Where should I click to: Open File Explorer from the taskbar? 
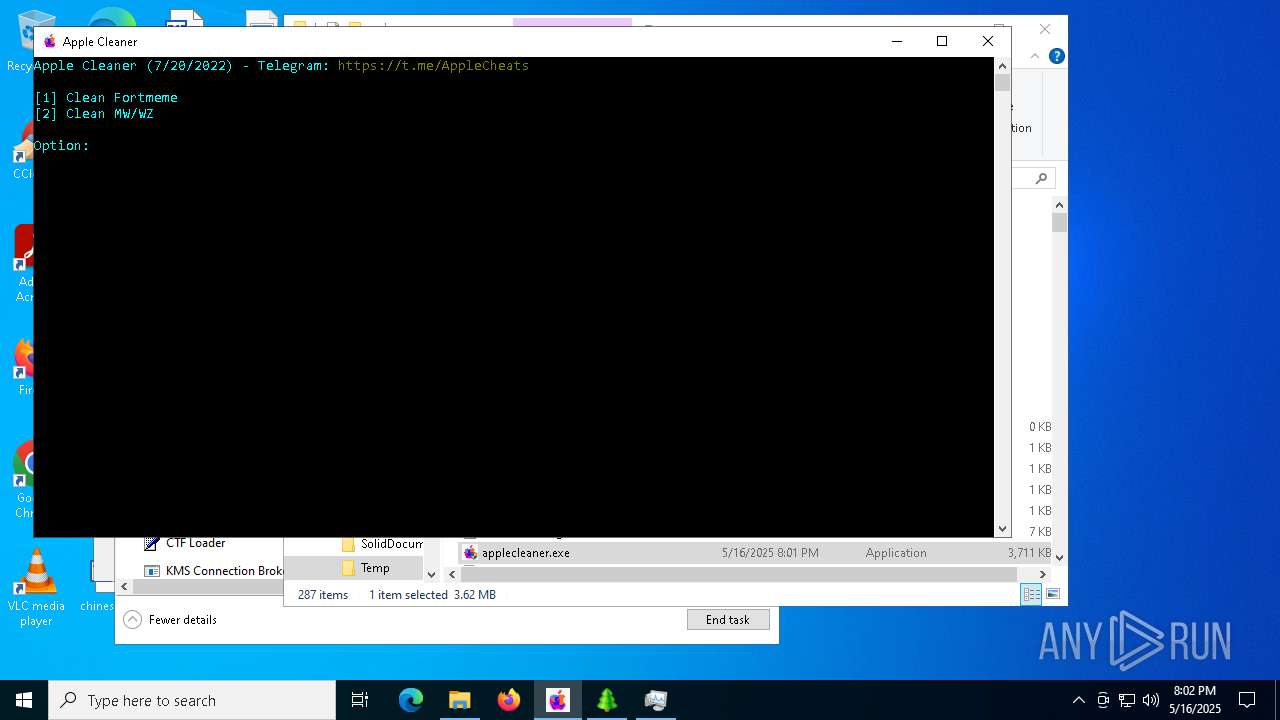(459, 700)
